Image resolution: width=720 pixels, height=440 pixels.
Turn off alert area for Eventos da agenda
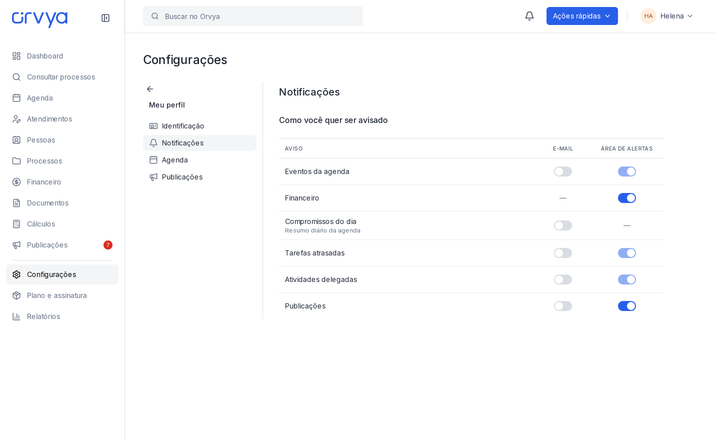[627, 171]
